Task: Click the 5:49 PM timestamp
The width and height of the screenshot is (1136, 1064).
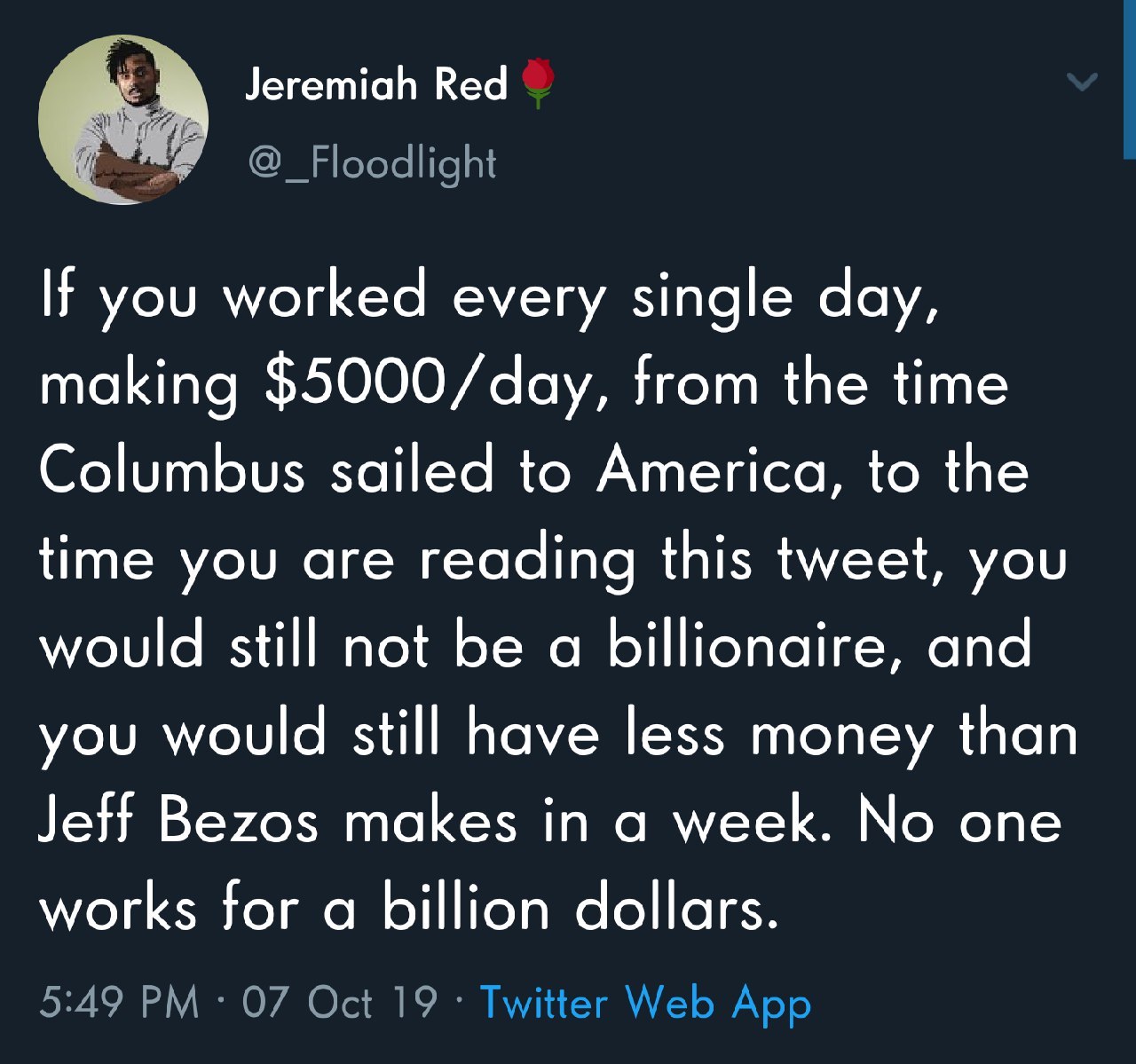Action: (119, 1003)
